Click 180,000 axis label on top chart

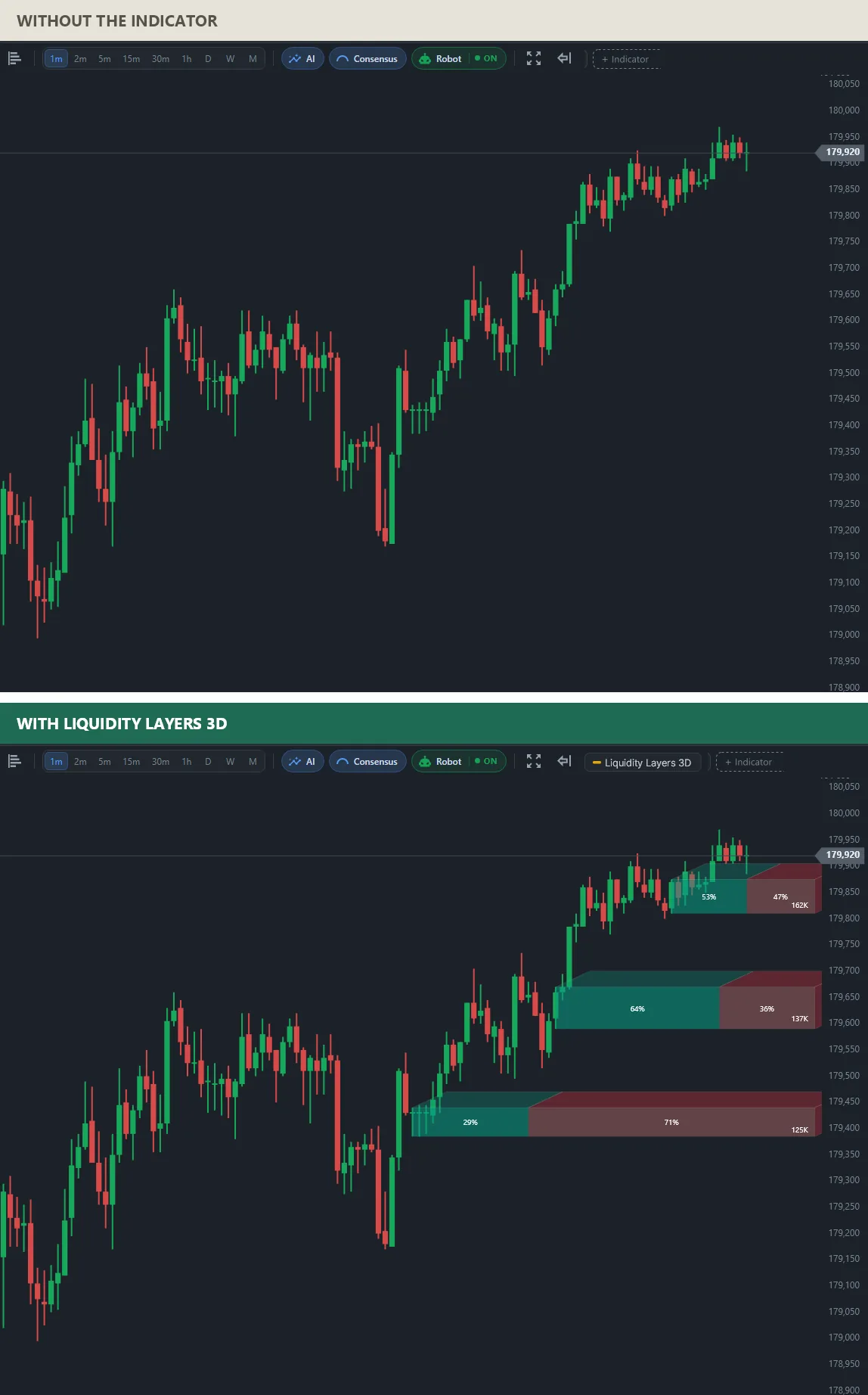(x=844, y=110)
